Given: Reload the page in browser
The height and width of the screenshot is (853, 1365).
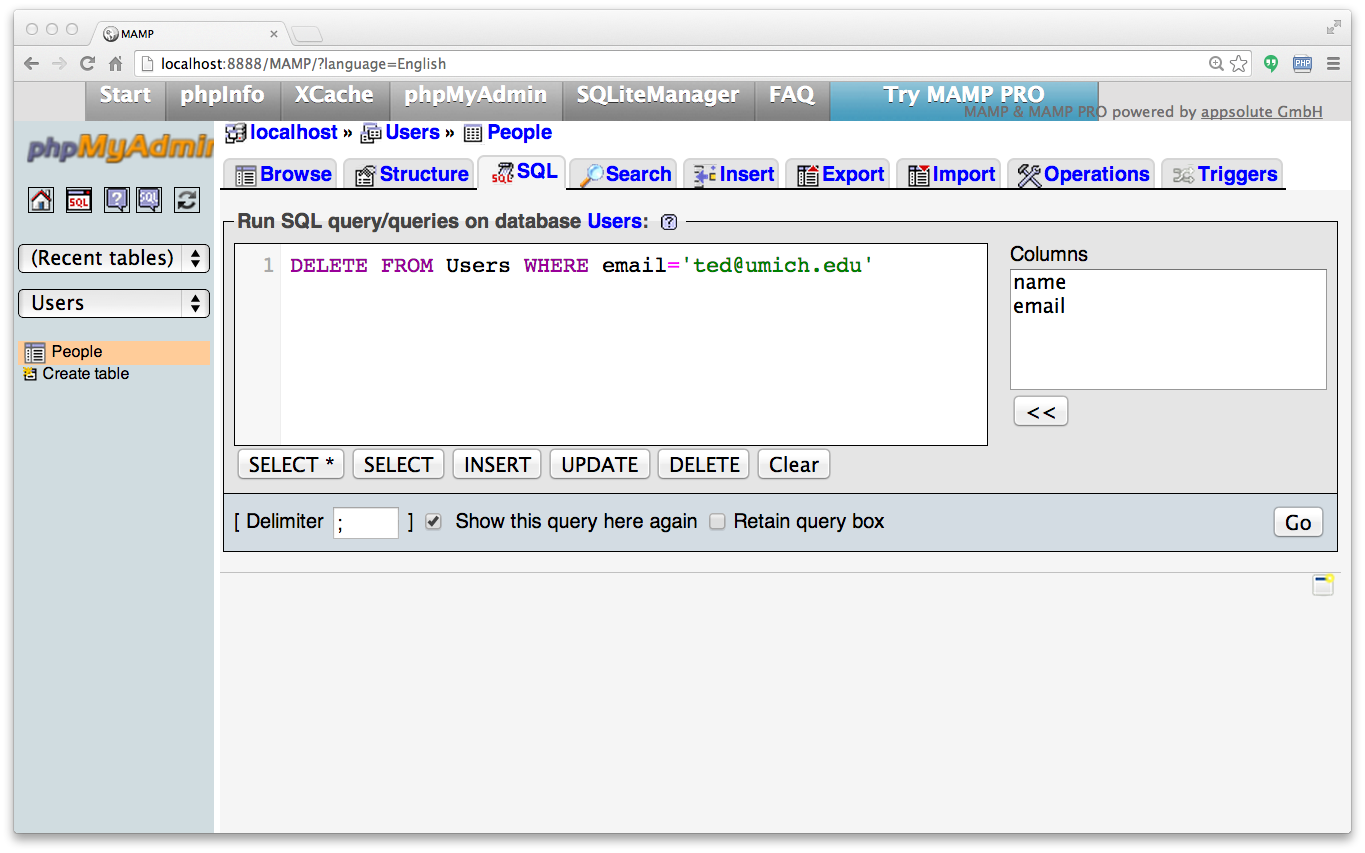Looking at the screenshot, I should (87, 63).
